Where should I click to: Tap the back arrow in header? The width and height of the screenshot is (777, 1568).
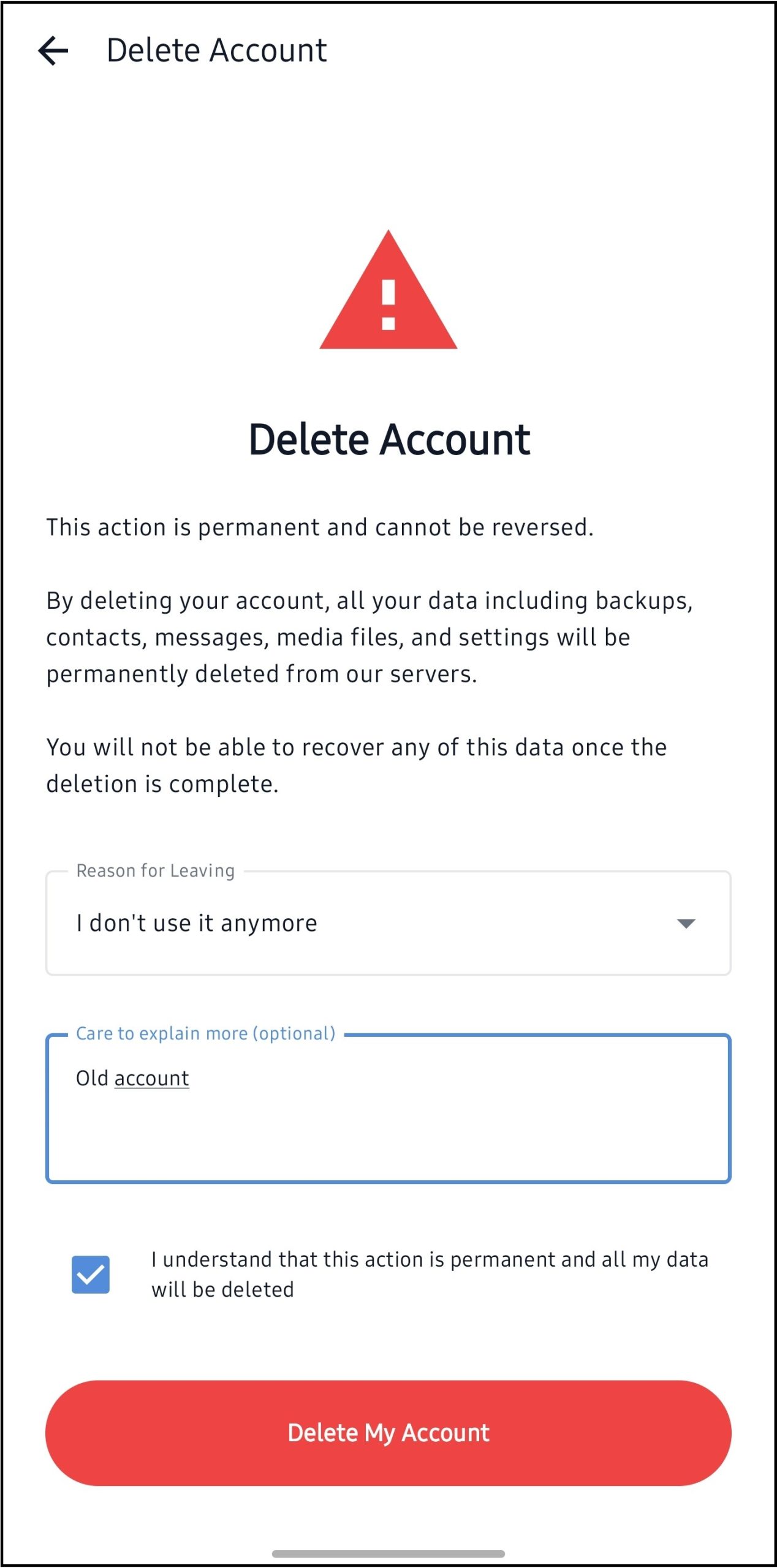coord(53,50)
